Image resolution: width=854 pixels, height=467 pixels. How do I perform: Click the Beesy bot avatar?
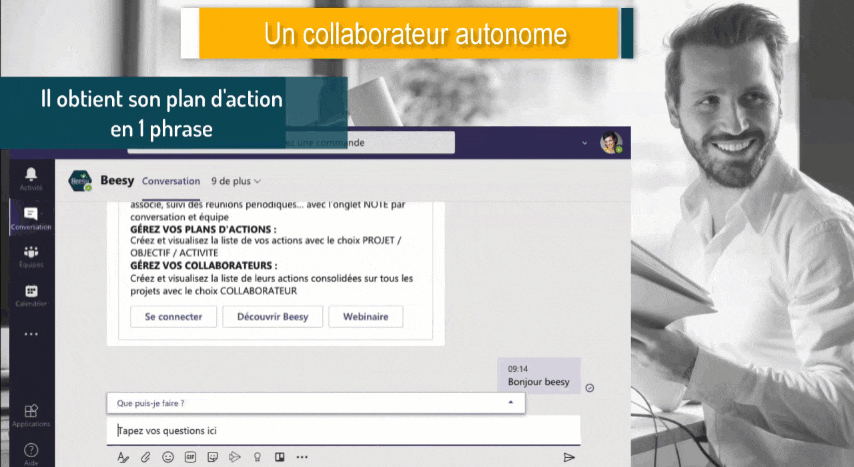(80, 181)
